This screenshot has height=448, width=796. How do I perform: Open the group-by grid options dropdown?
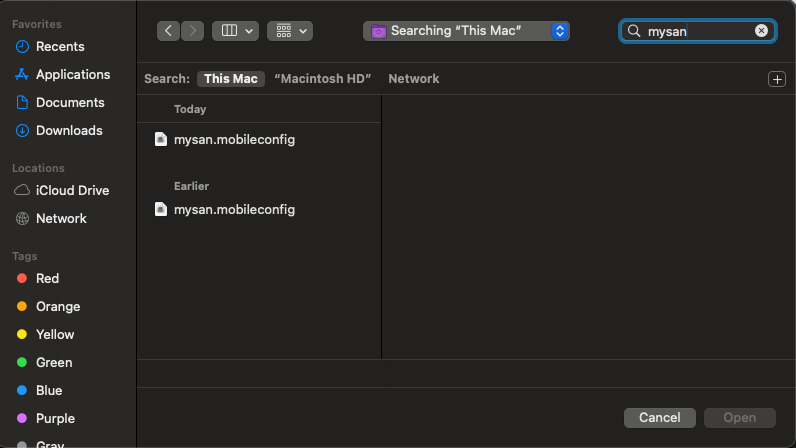[290, 31]
